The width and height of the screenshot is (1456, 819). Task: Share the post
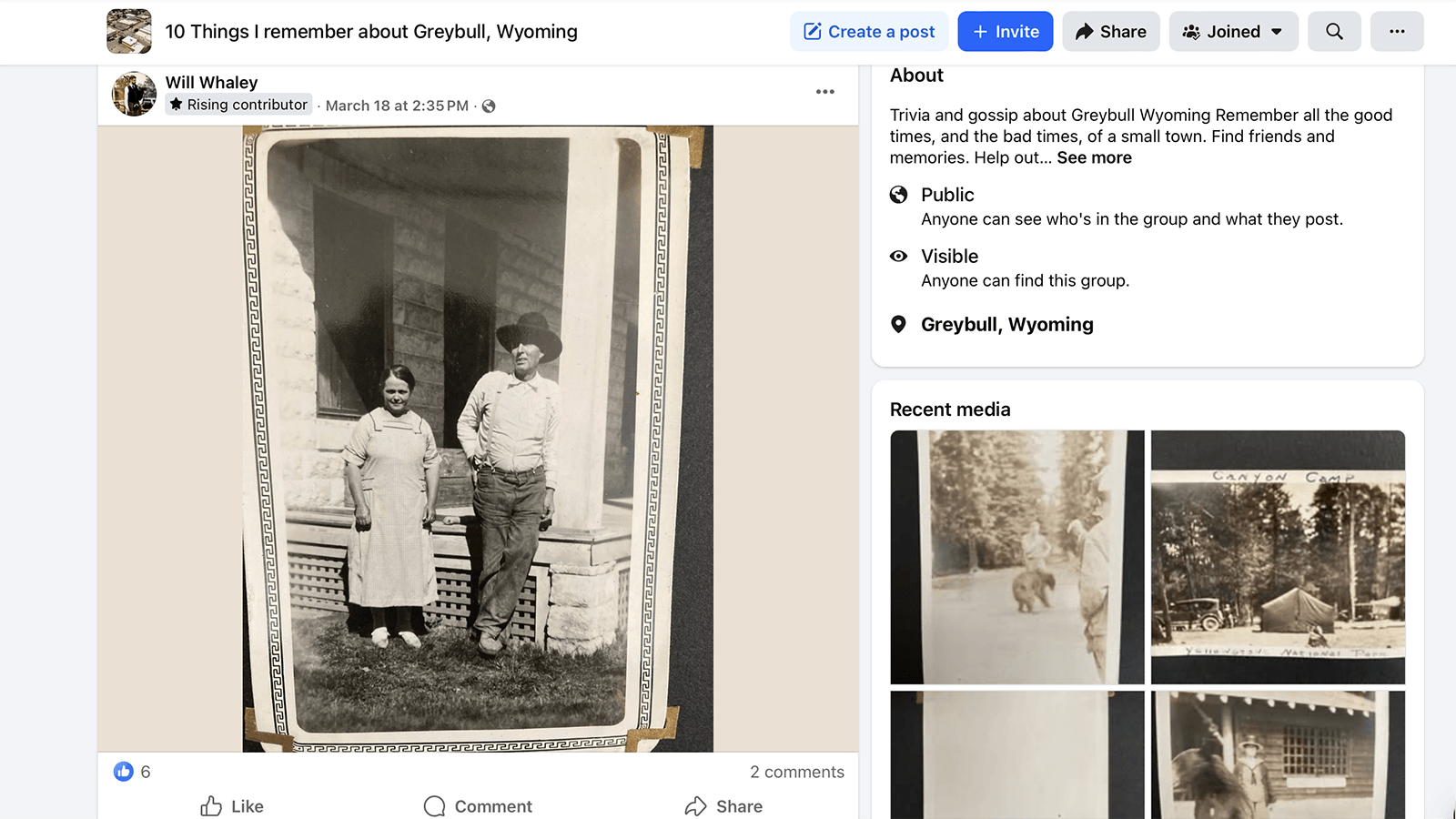pyautogui.click(x=723, y=806)
